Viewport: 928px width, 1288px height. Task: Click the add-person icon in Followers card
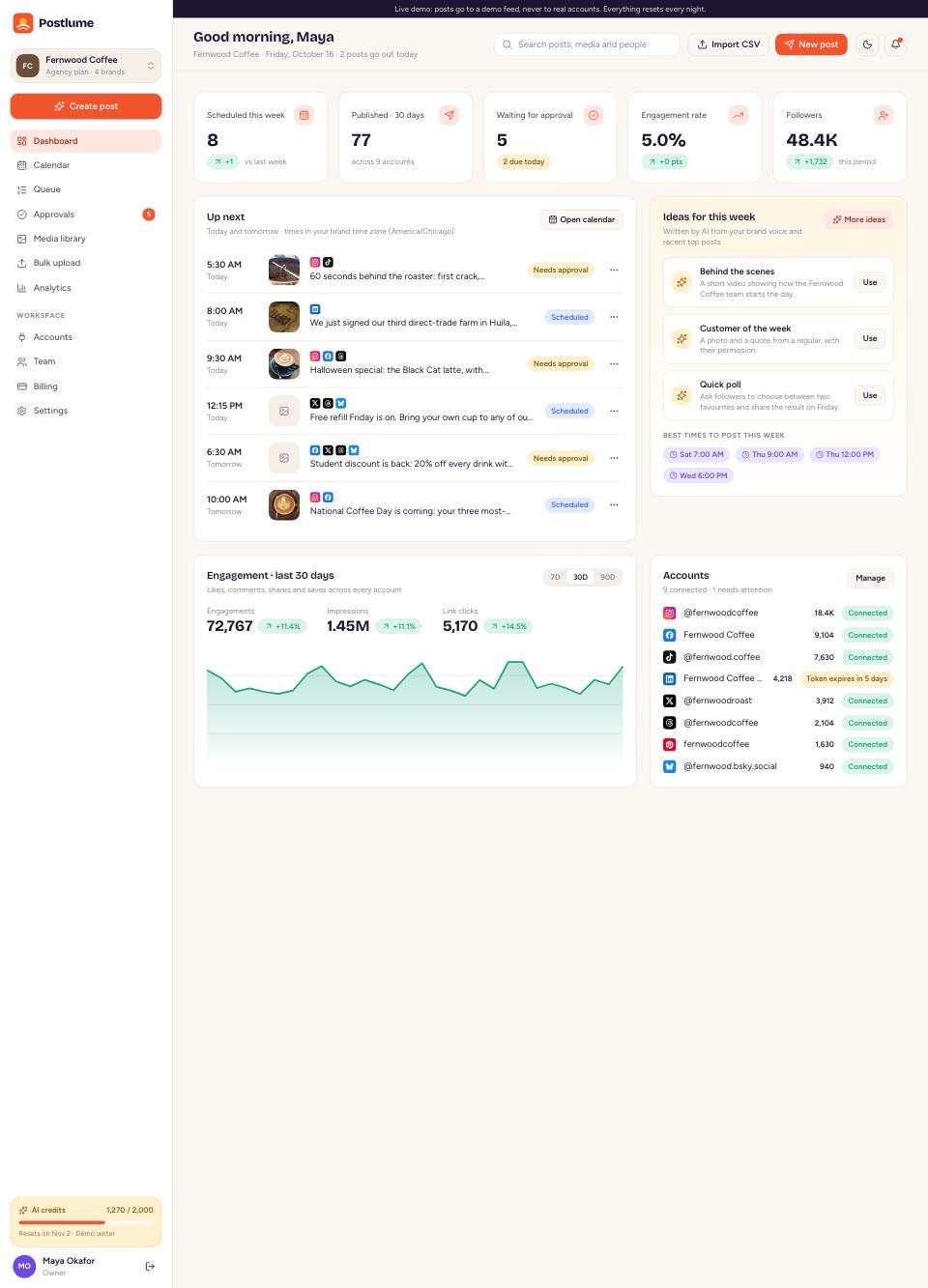pyautogui.click(x=884, y=115)
